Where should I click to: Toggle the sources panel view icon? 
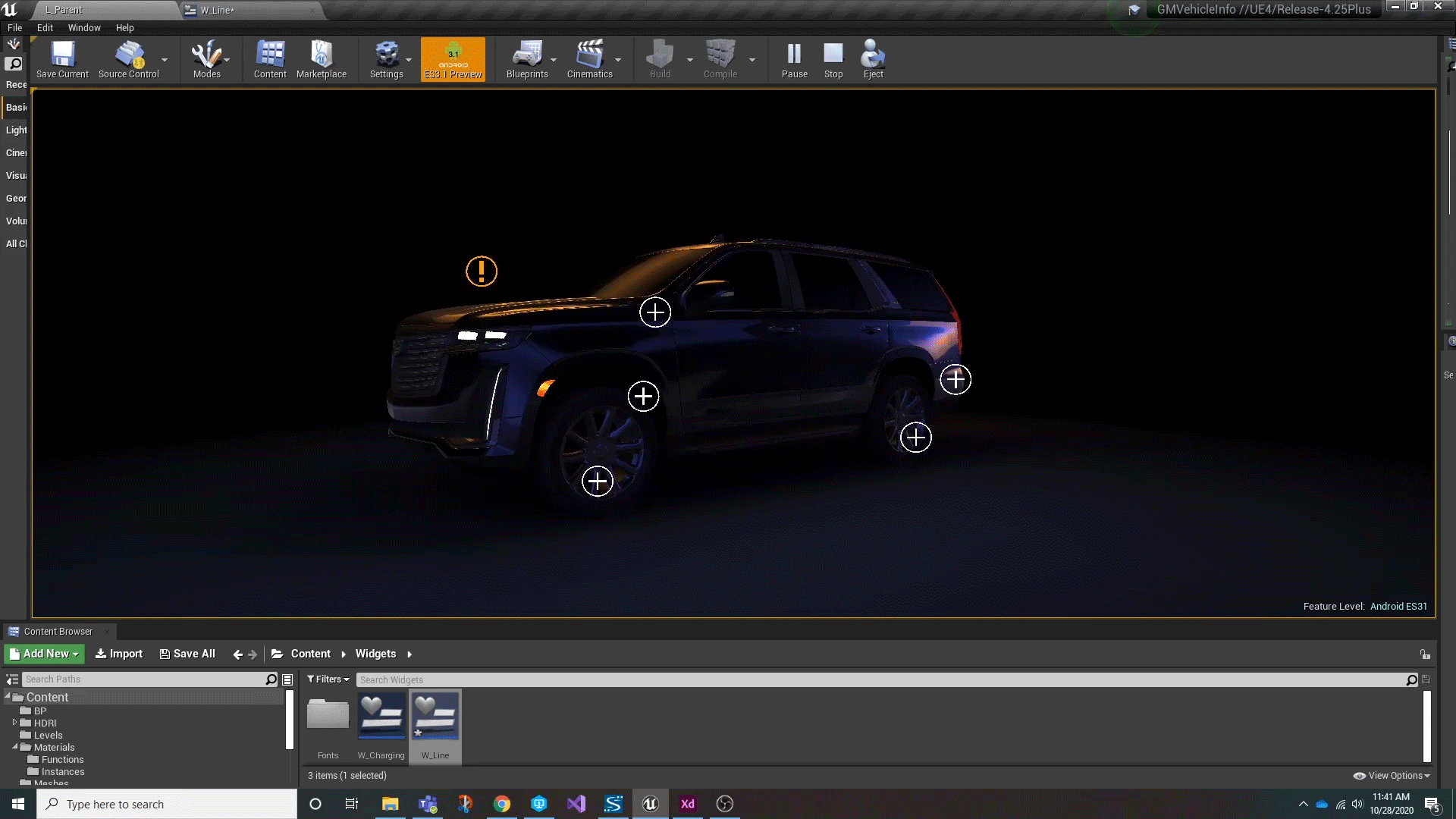click(12, 679)
